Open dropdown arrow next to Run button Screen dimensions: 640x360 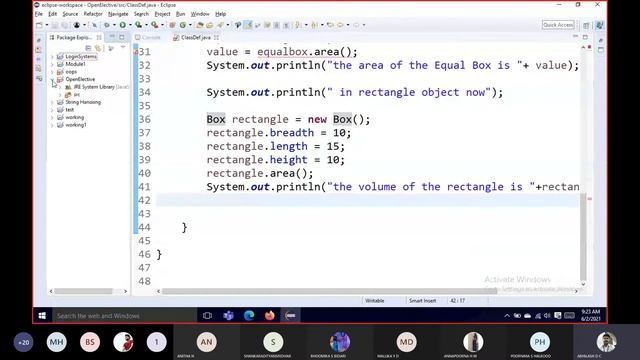point(130,25)
